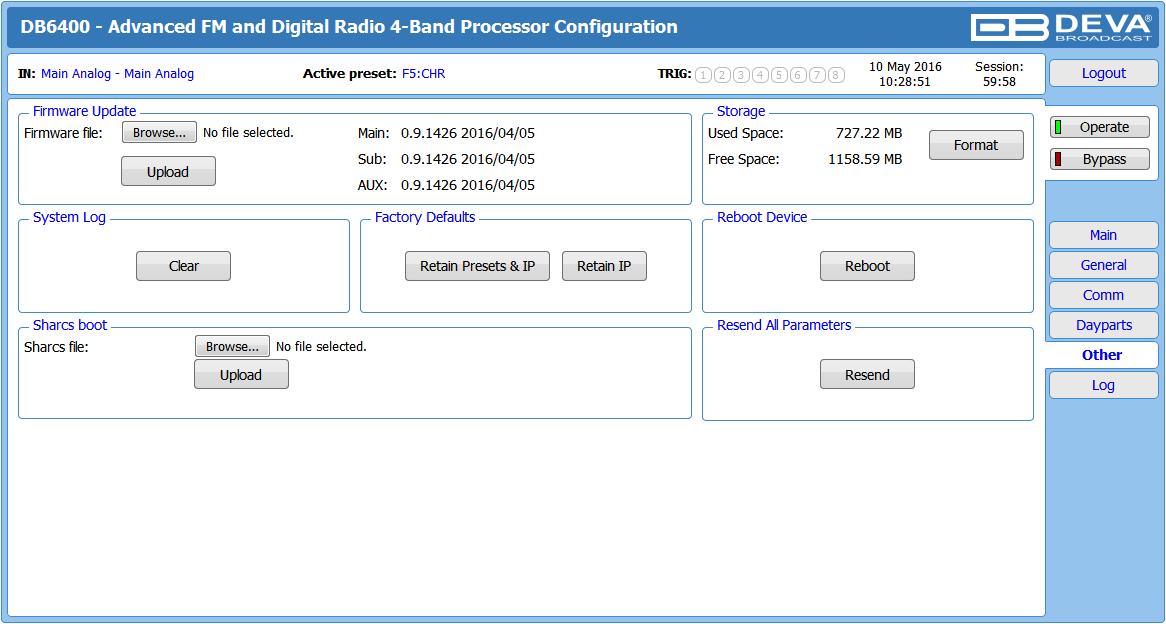The width and height of the screenshot is (1166, 624).
Task: Open the Dayparts tab
Action: coord(1104,325)
